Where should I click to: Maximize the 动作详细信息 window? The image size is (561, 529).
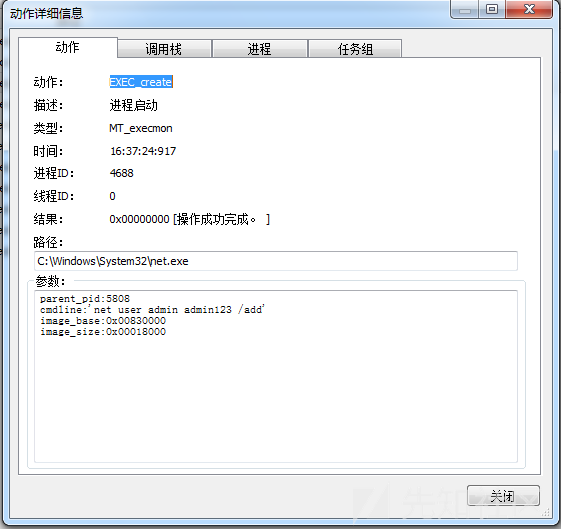[x=492, y=9]
